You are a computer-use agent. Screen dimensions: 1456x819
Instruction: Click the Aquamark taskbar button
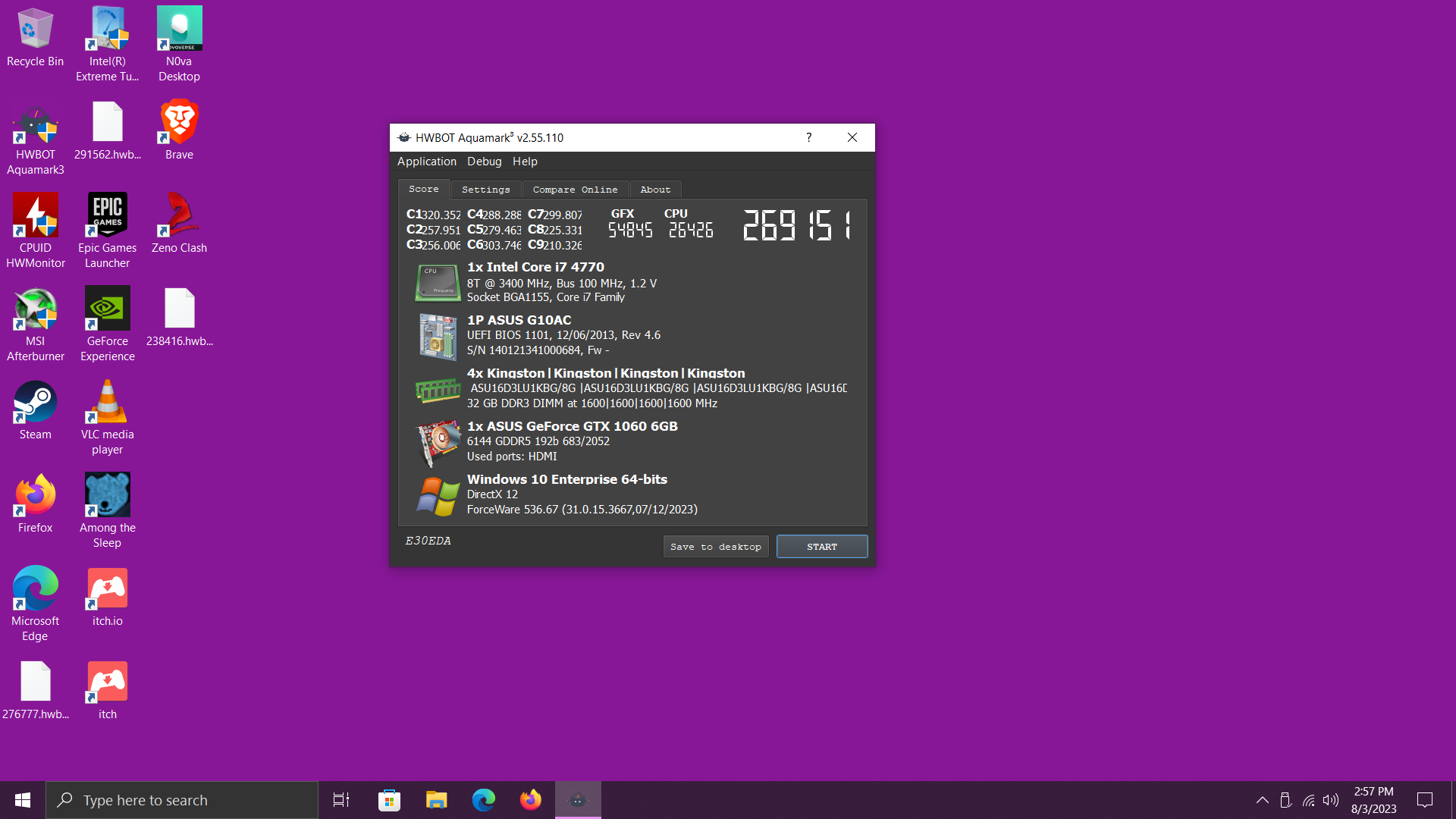point(578,800)
